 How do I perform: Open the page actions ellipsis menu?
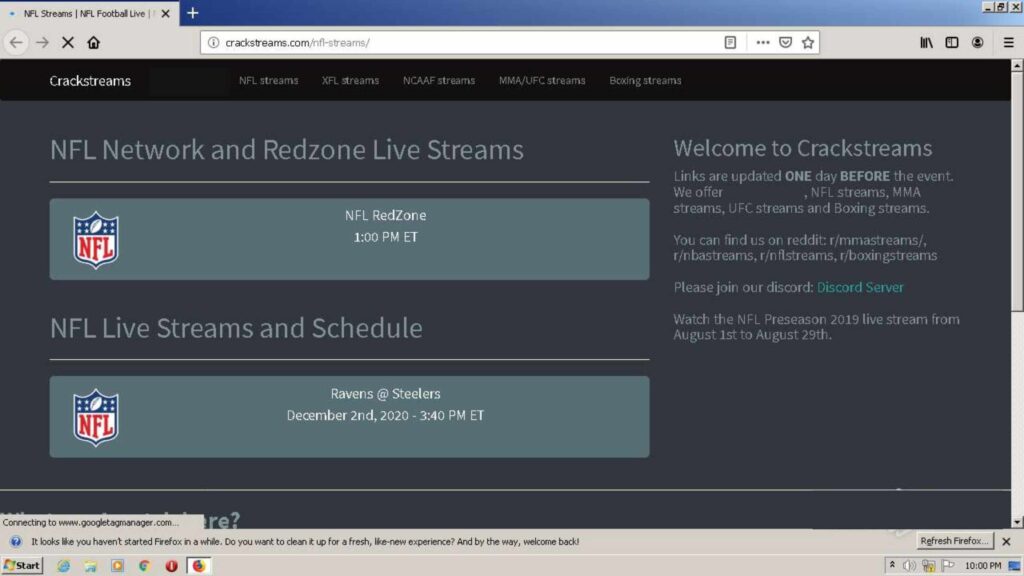(762, 42)
